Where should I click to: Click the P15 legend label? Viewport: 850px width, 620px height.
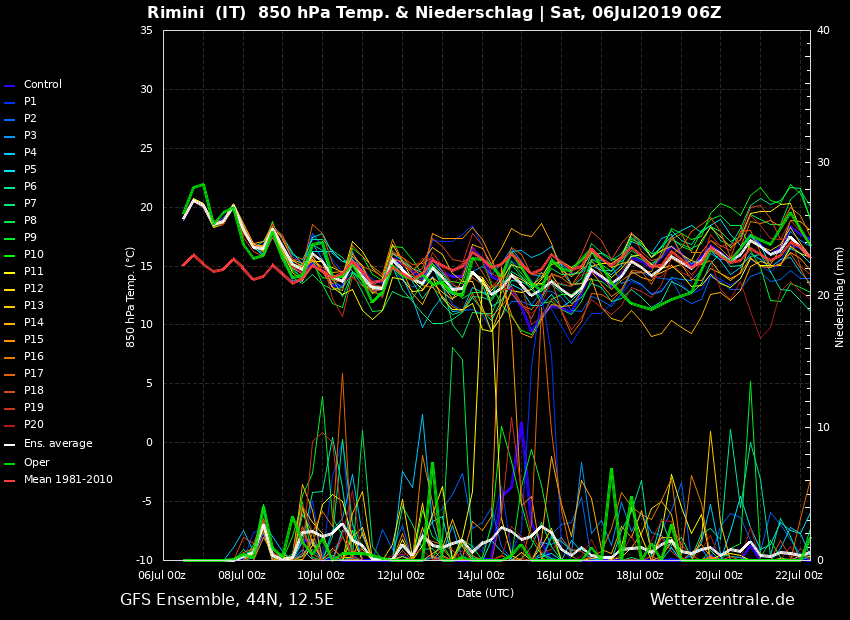[34, 339]
